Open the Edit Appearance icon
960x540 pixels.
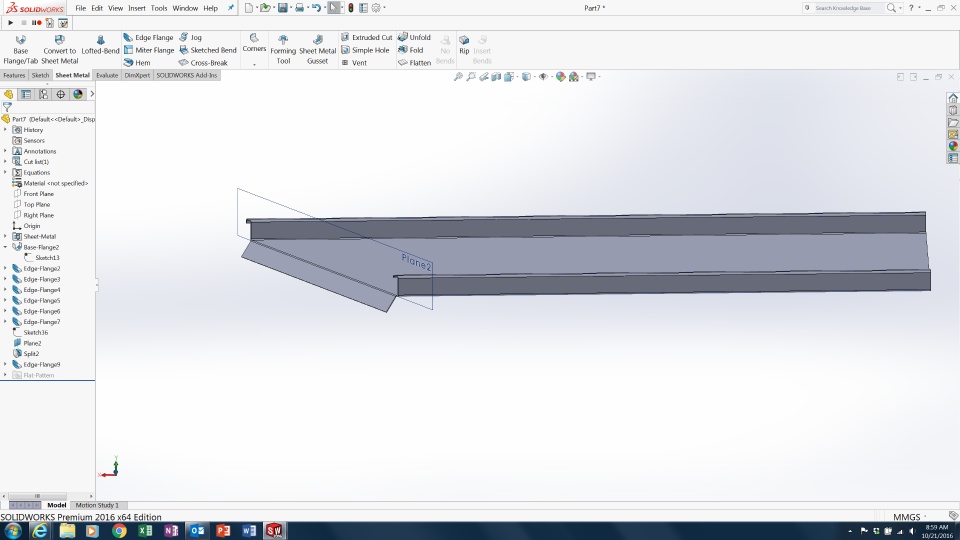(560, 77)
